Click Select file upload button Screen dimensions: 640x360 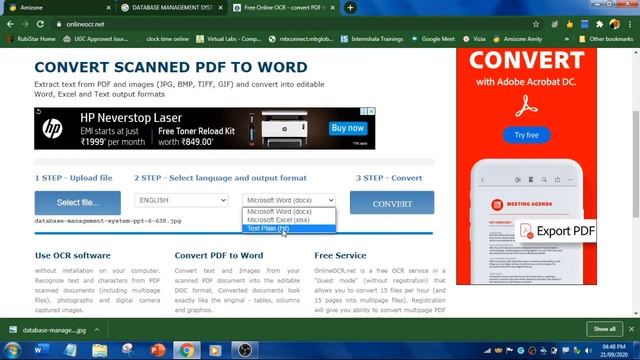pyautogui.click(x=78, y=203)
